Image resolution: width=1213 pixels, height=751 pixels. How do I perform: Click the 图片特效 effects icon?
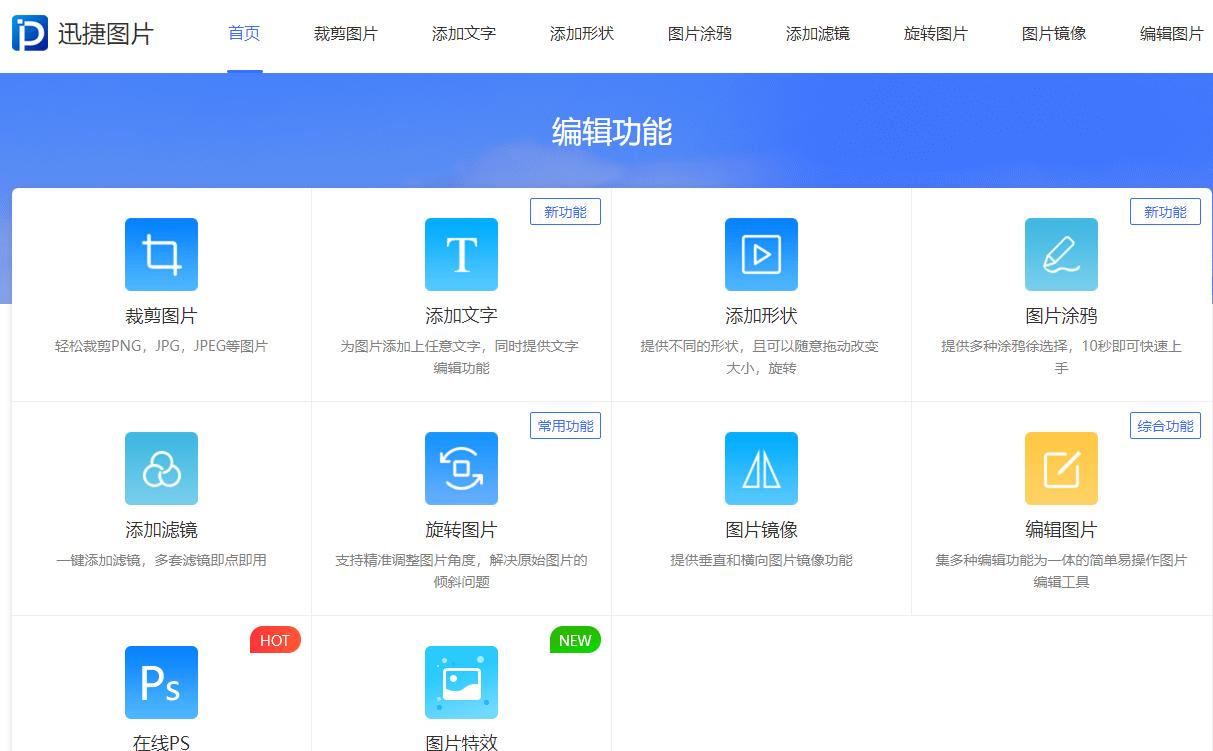(x=461, y=682)
